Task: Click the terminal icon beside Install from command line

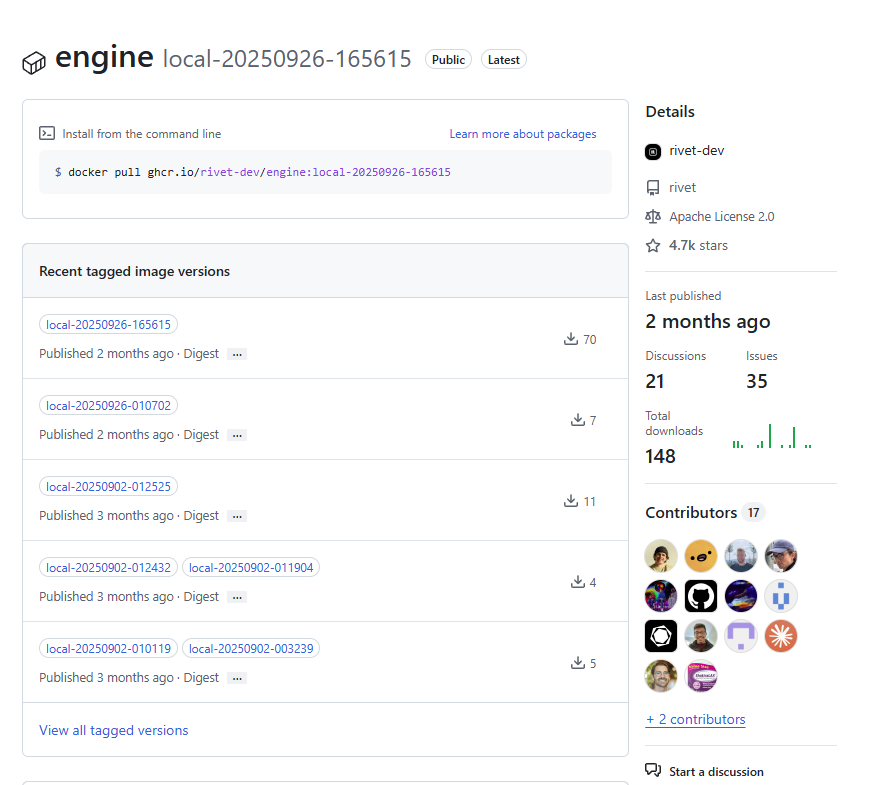Action: [x=47, y=133]
